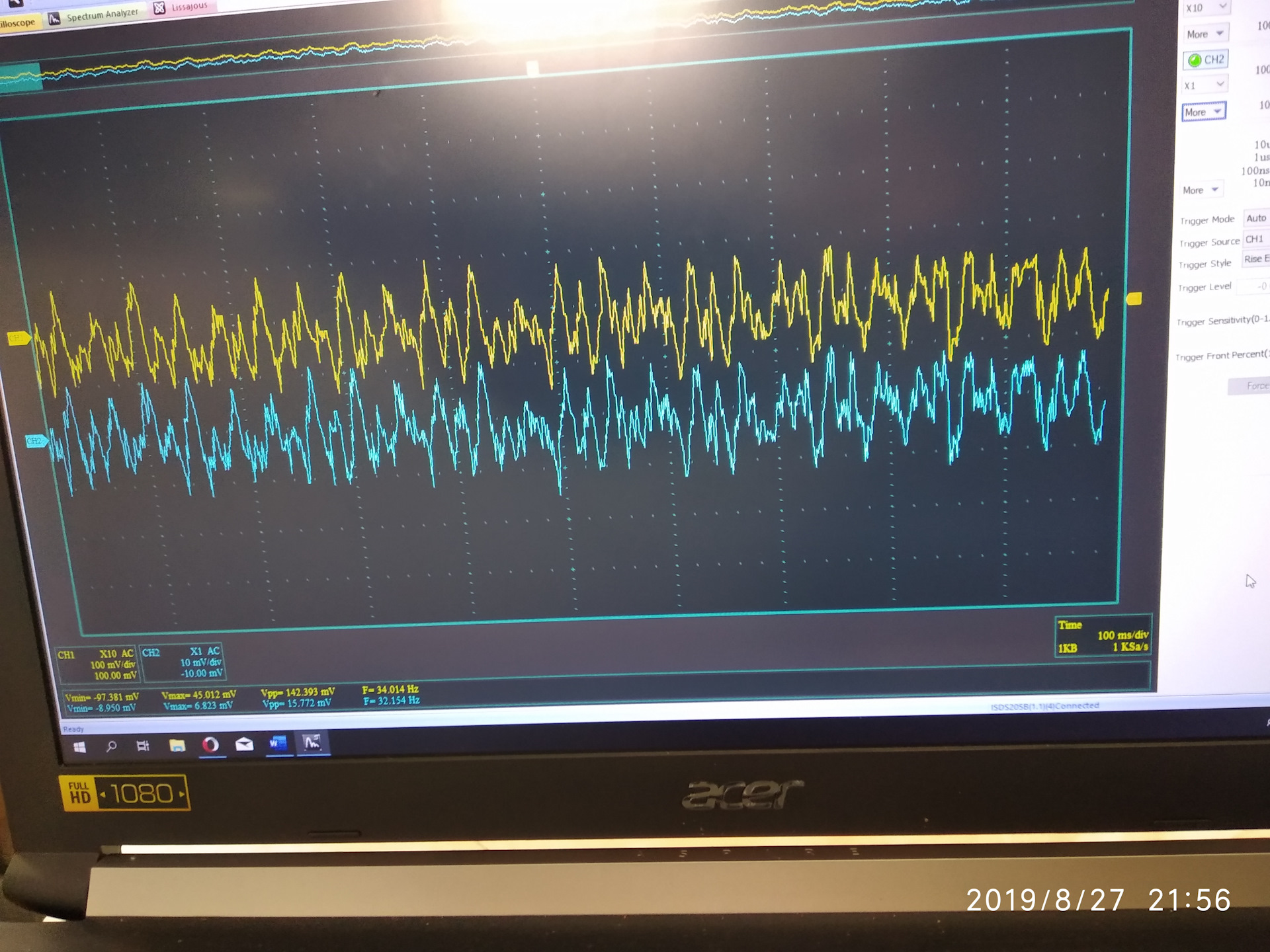The height and width of the screenshot is (952, 1270).
Task: Open the X1 probe dropdown for CH2
Action: pyautogui.click(x=1205, y=85)
